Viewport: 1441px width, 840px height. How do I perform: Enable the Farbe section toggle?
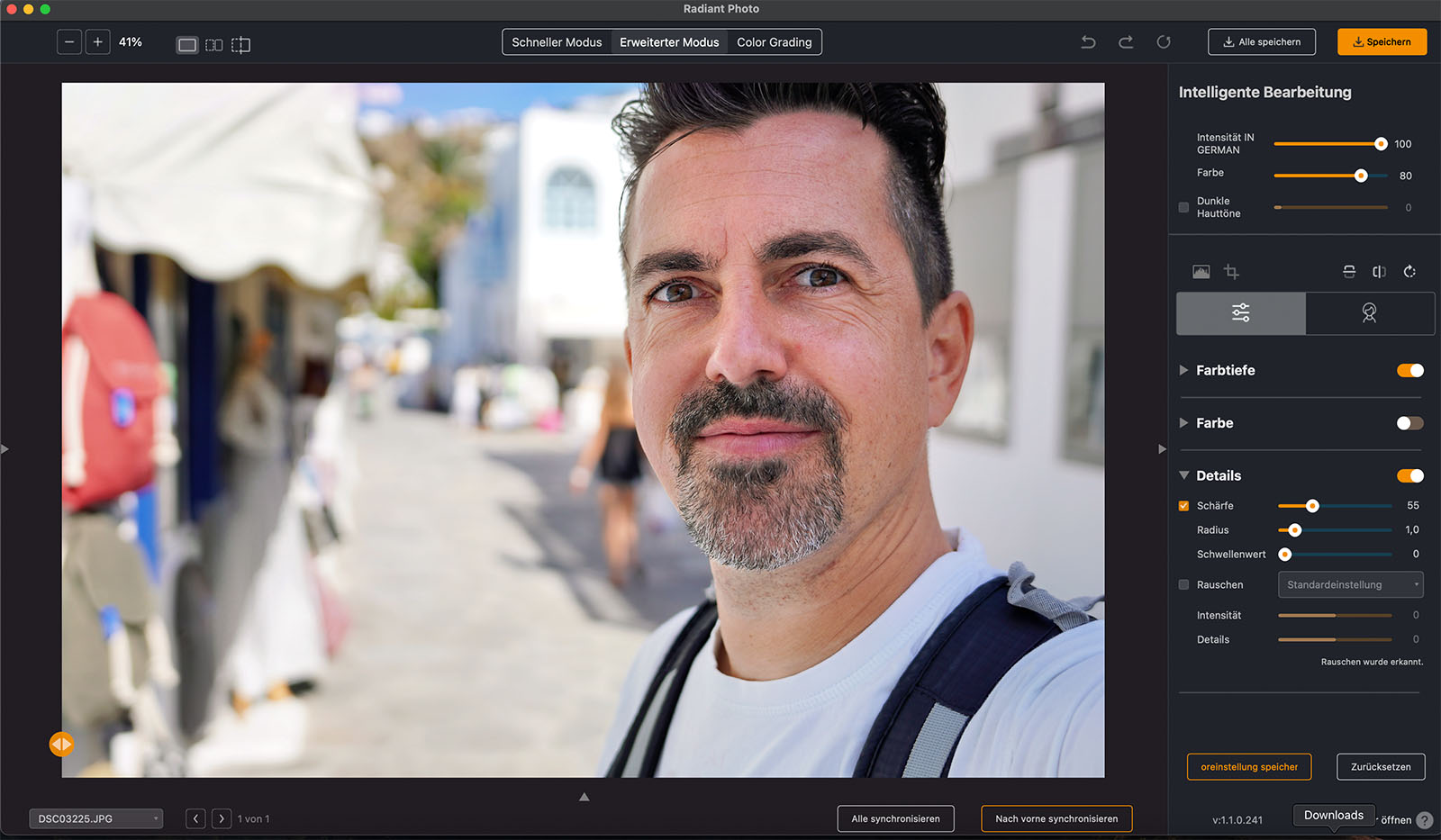1409,423
